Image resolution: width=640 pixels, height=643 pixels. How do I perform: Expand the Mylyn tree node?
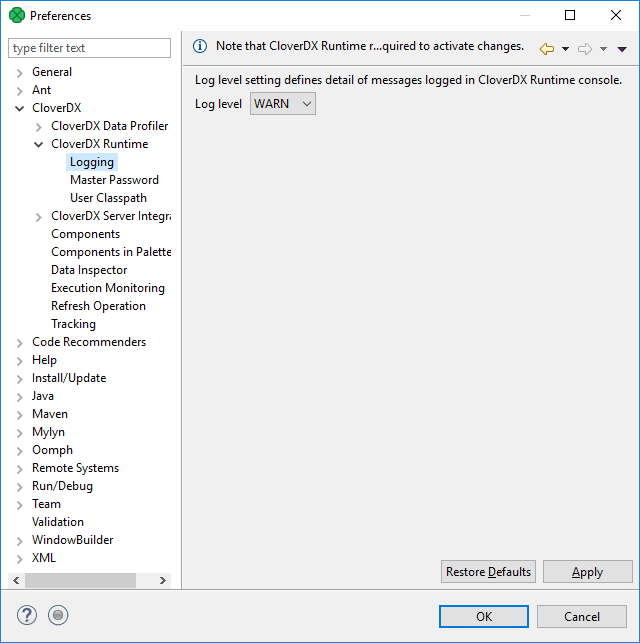click(20, 433)
